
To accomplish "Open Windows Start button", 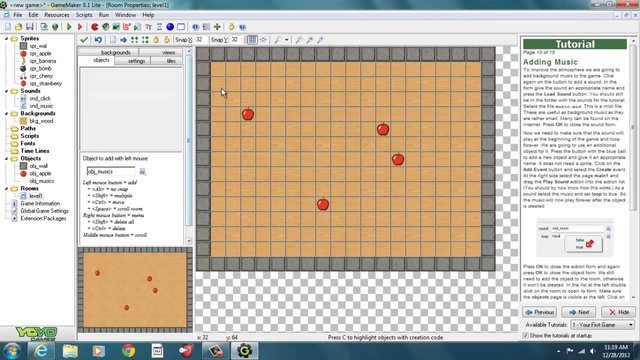I will click(x=11, y=351).
